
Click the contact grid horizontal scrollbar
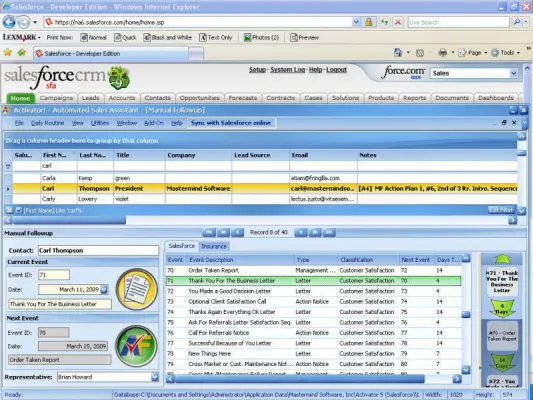click(x=69, y=220)
